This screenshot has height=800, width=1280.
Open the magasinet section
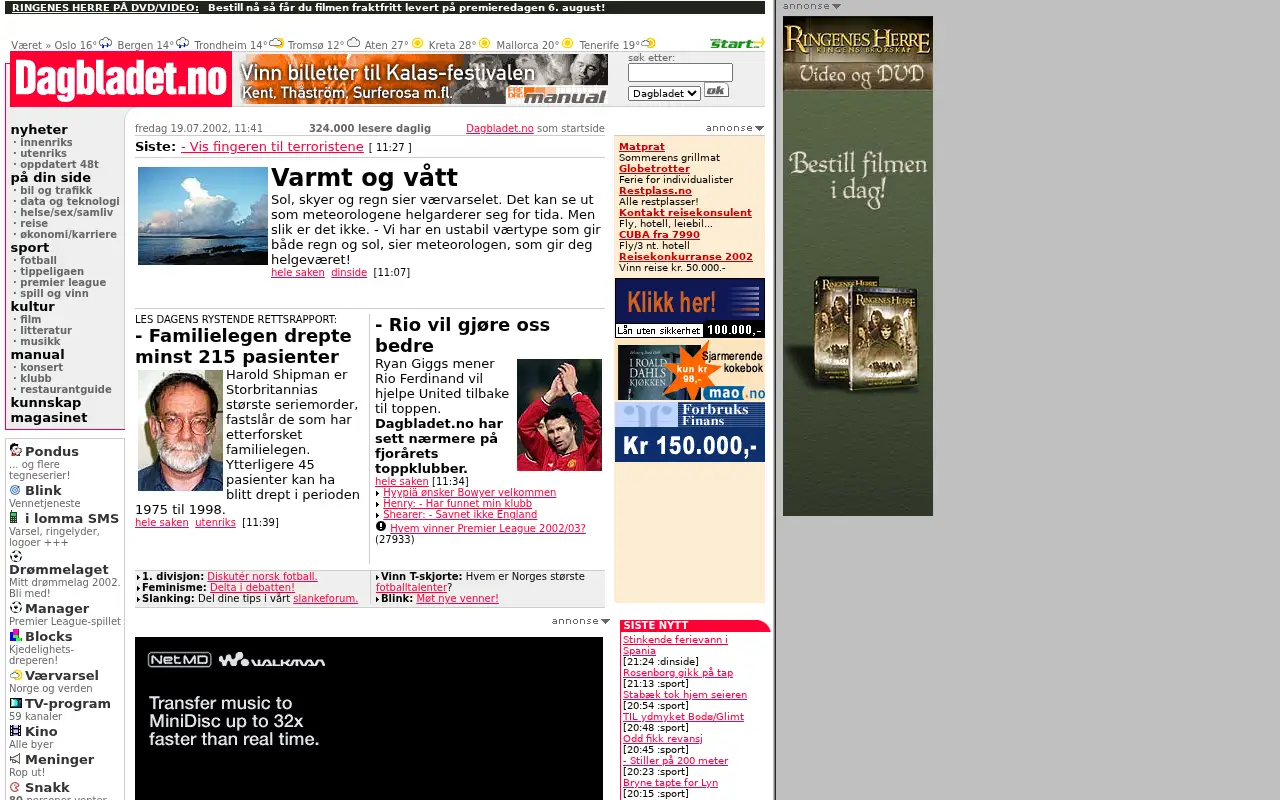tap(49, 417)
